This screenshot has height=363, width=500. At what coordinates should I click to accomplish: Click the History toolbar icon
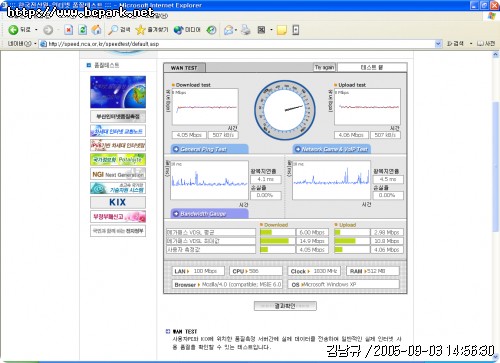coord(211,30)
